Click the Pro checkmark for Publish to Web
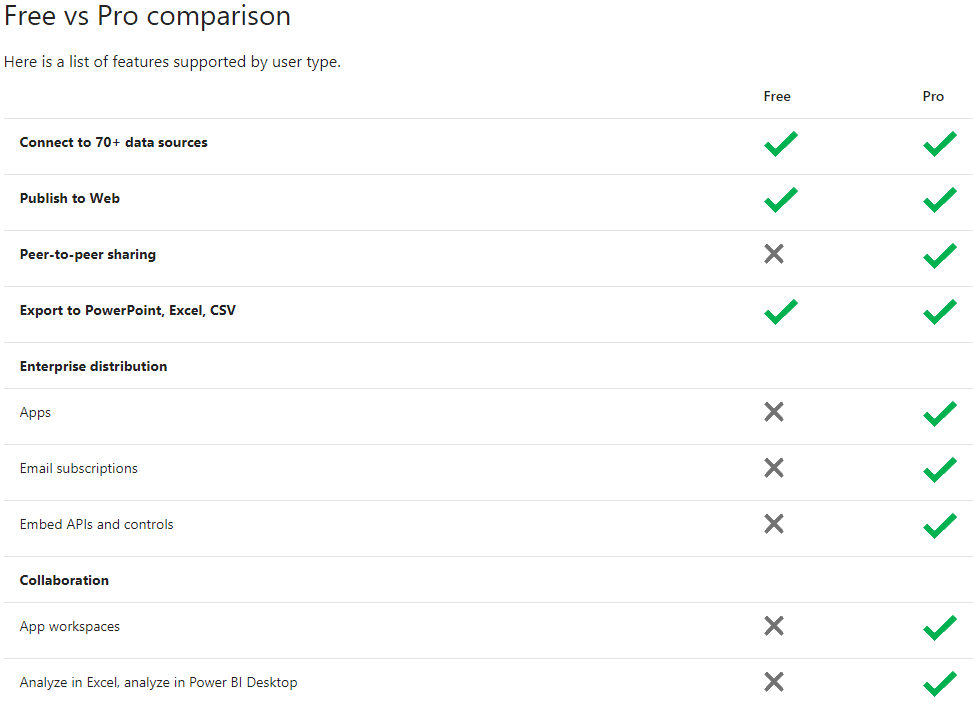Viewport: 973px width, 718px height. (x=939, y=200)
